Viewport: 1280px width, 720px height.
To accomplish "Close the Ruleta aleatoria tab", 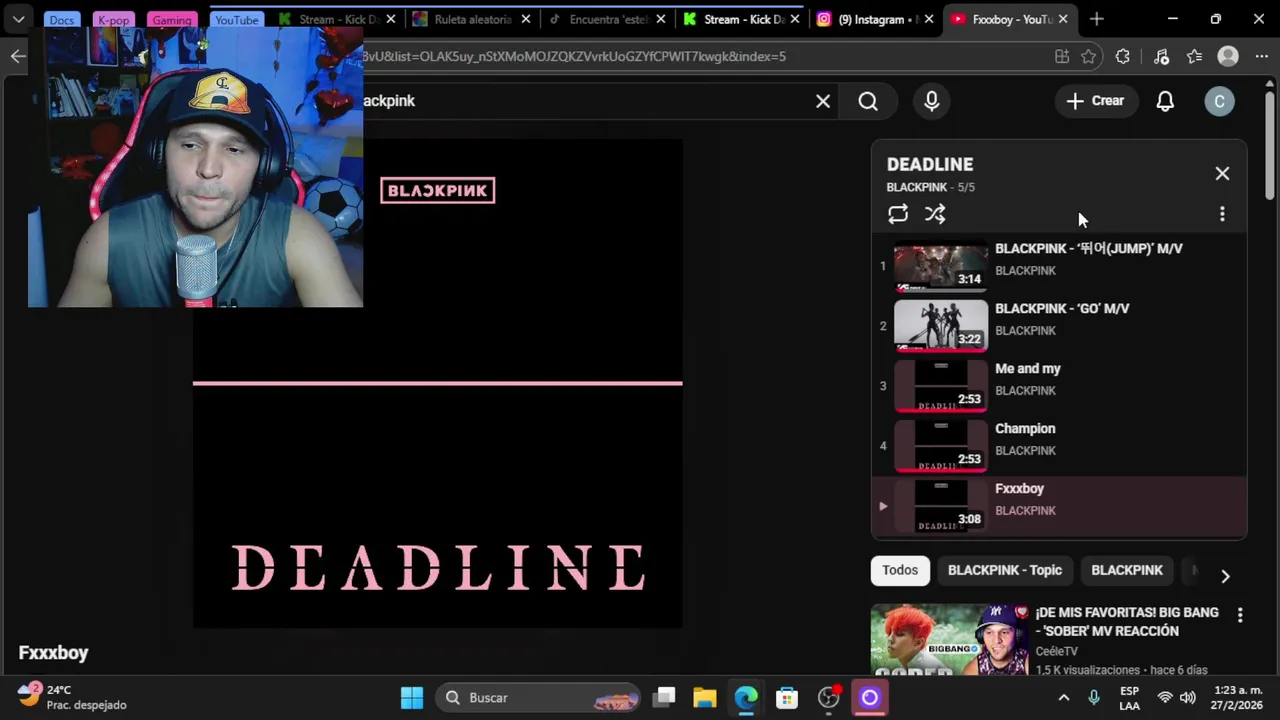I will [525, 19].
